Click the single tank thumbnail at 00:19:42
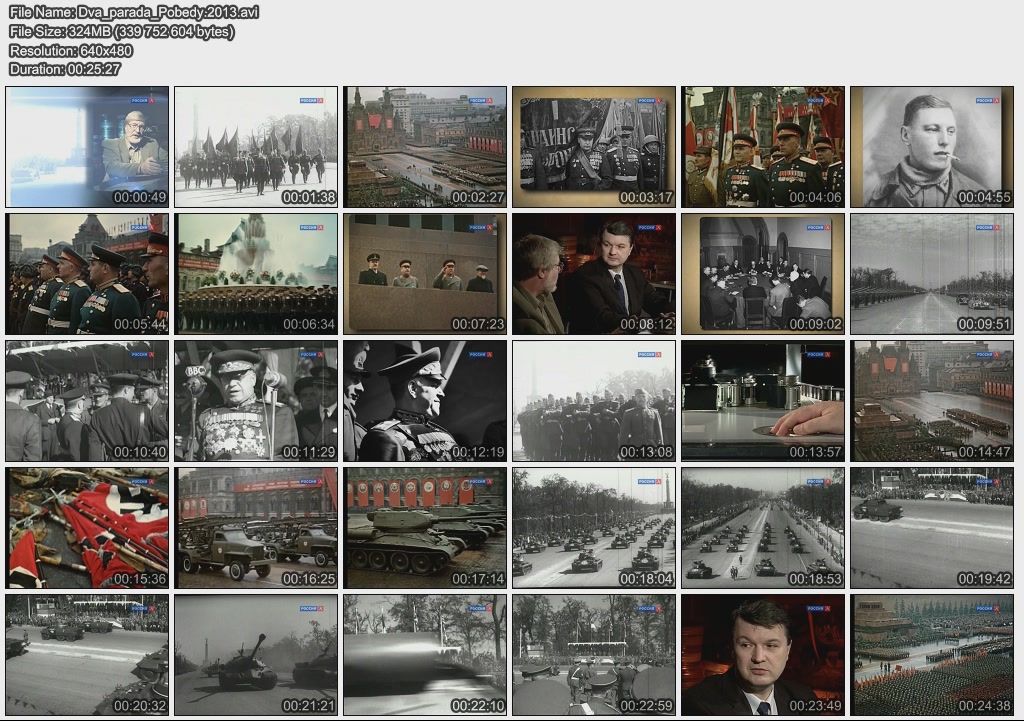 point(932,527)
